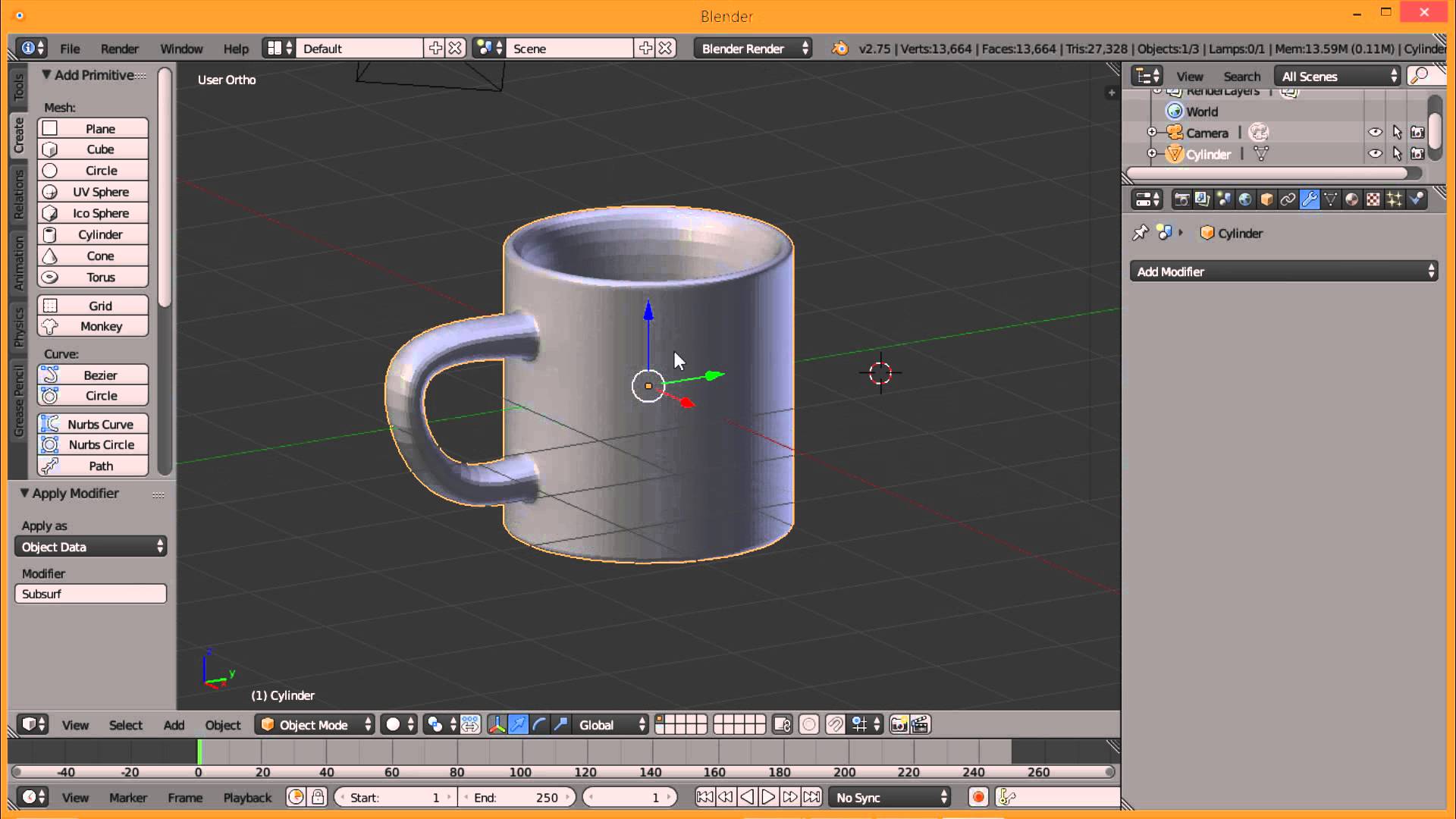Click the Object Mode dropdown selector
The width and height of the screenshot is (1456, 819).
tap(314, 724)
